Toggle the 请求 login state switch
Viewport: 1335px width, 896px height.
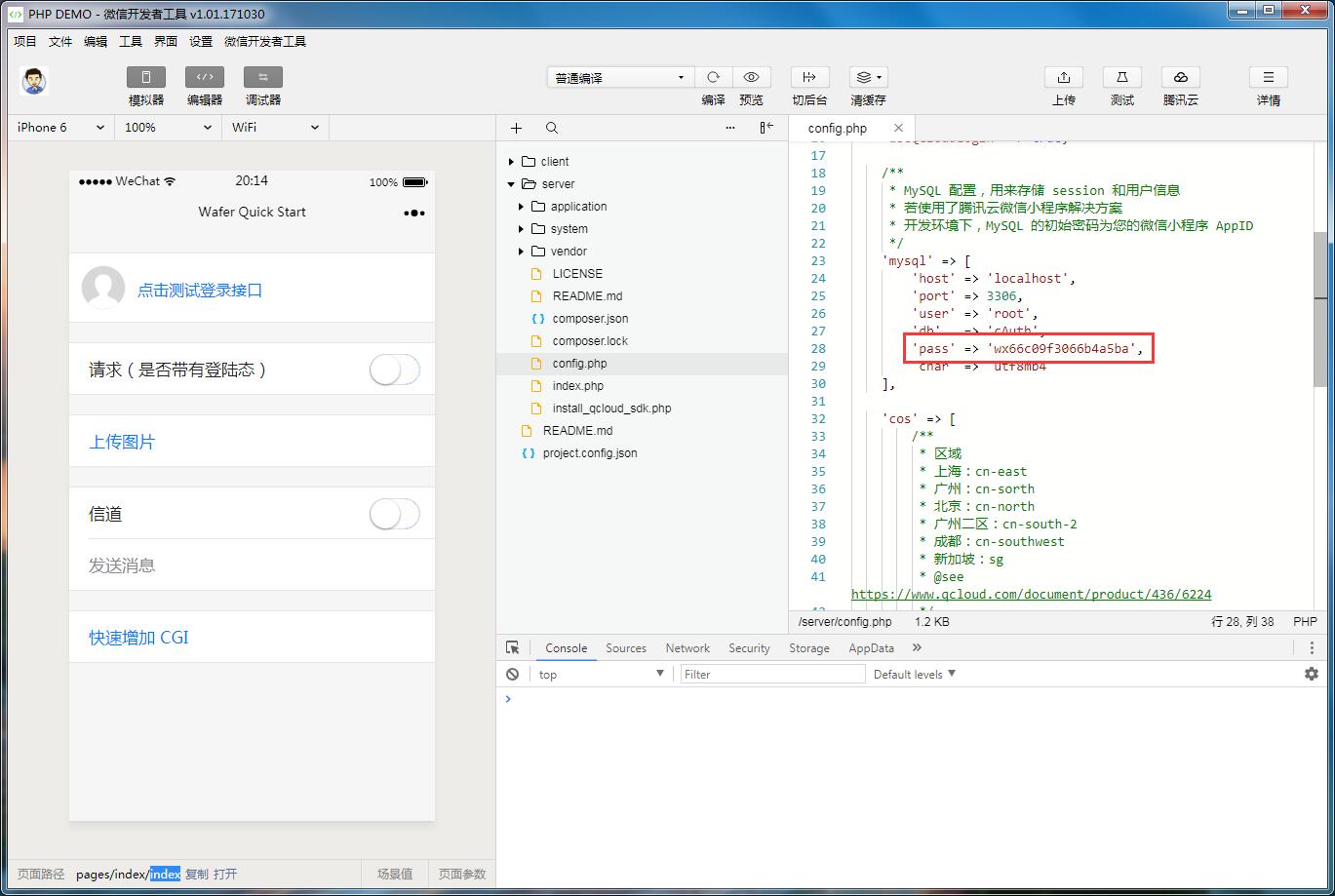(394, 370)
